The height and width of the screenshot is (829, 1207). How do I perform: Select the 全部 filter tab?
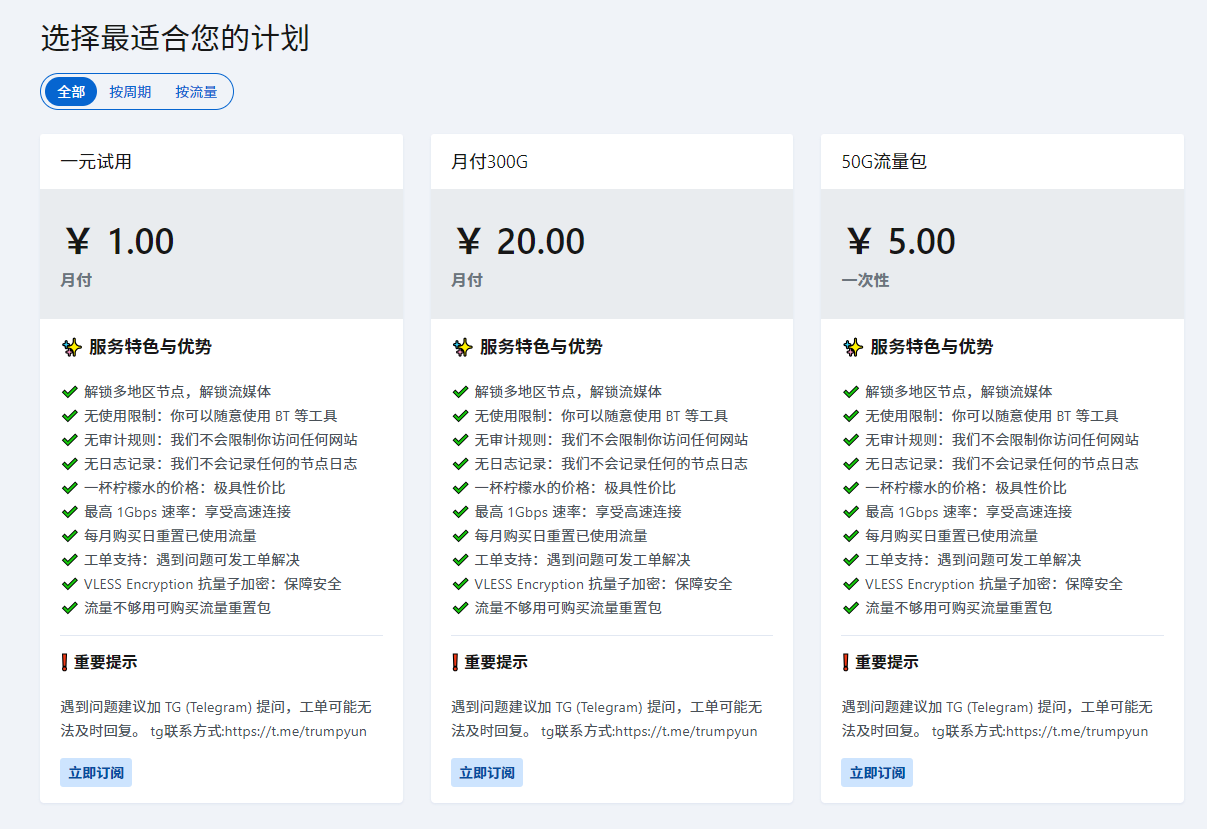pyautogui.click(x=71, y=92)
